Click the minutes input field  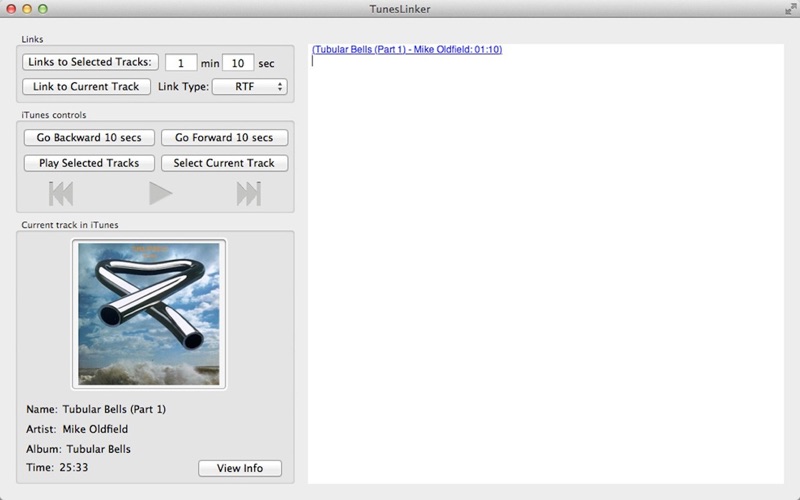point(181,63)
